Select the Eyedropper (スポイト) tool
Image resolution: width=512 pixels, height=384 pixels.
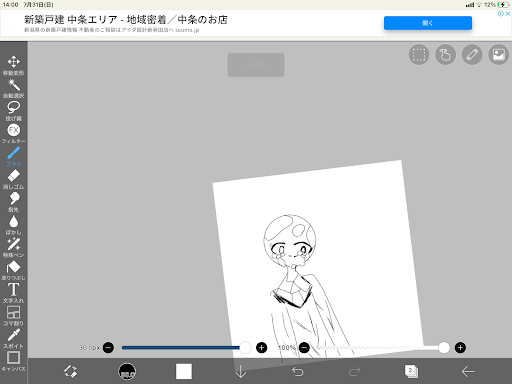pos(13,339)
